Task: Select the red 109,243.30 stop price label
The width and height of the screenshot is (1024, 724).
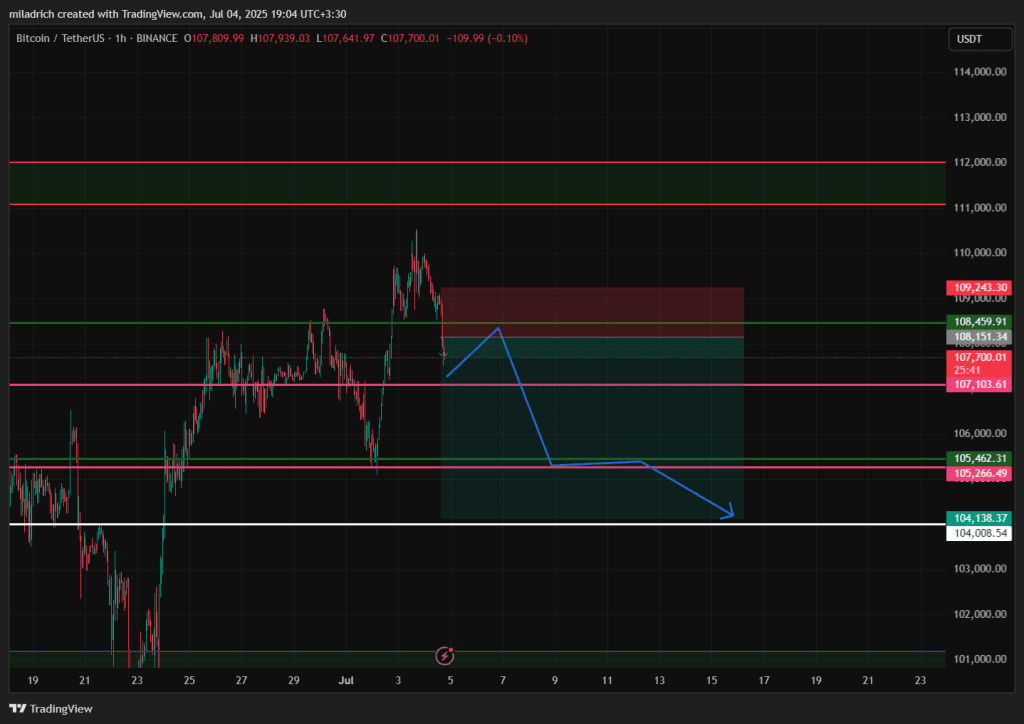Action: pyautogui.click(x=978, y=288)
